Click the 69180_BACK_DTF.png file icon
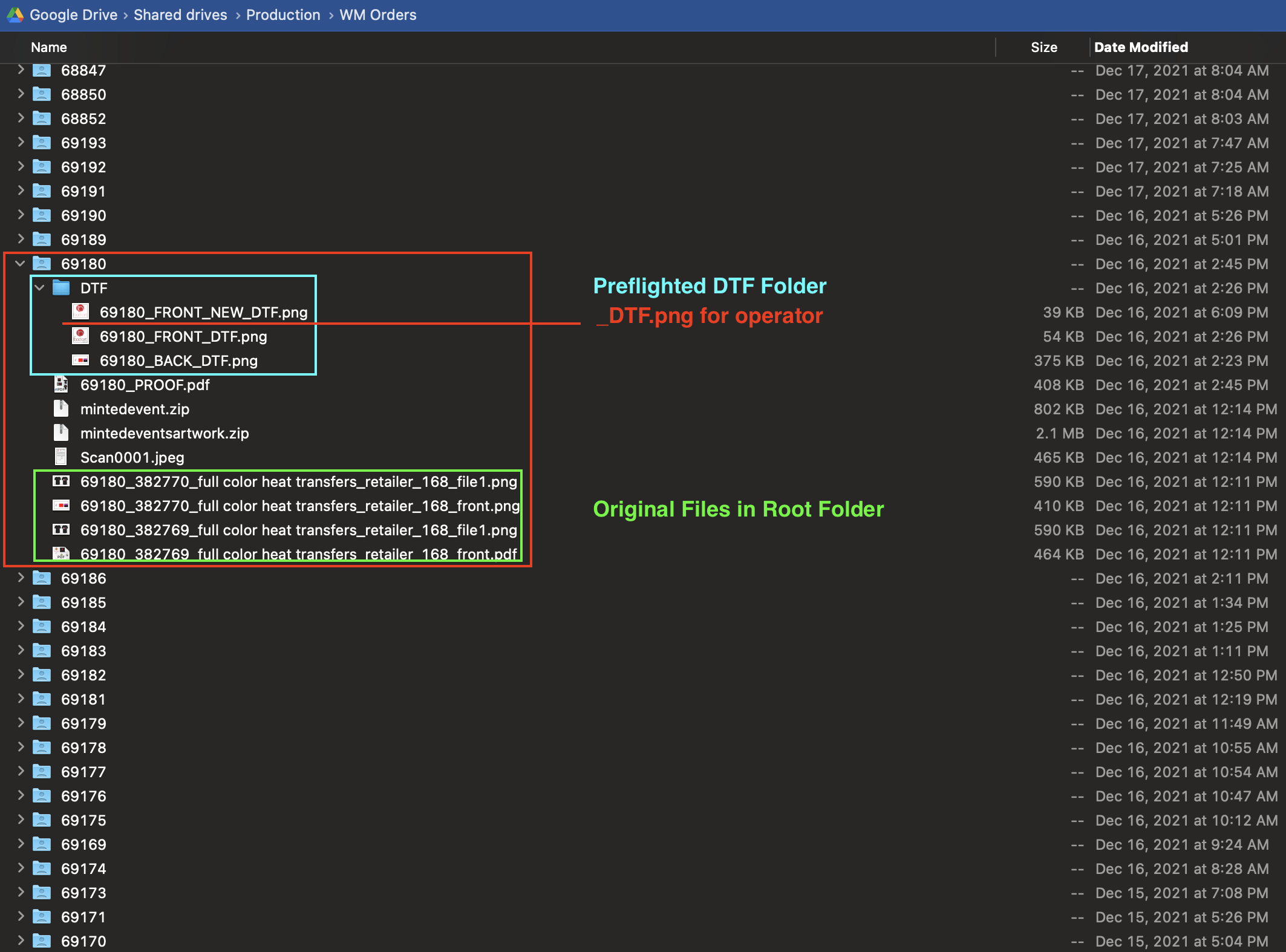 pyautogui.click(x=80, y=360)
